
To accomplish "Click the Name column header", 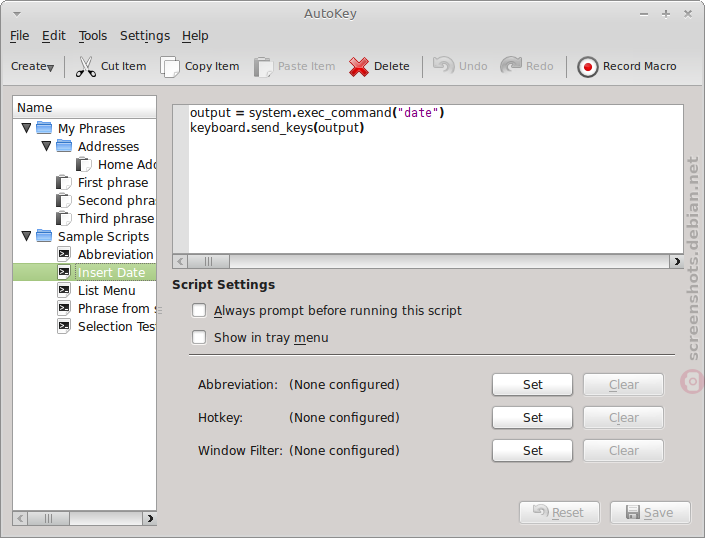I will [85, 107].
